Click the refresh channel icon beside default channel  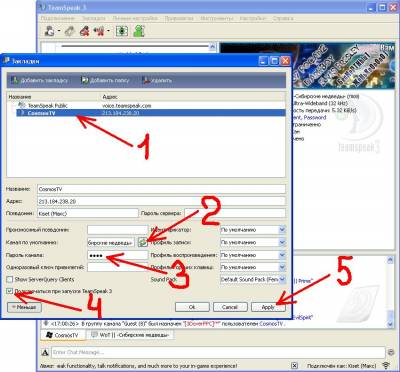[143, 242]
